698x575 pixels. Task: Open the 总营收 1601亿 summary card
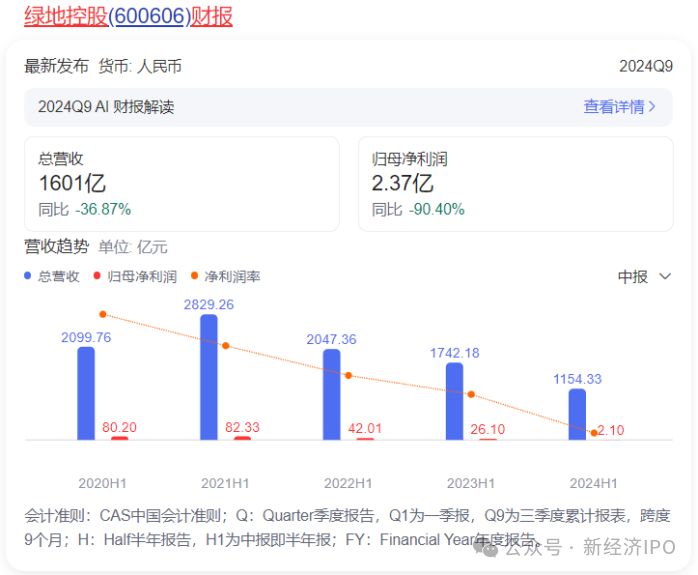[x=182, y=184]
